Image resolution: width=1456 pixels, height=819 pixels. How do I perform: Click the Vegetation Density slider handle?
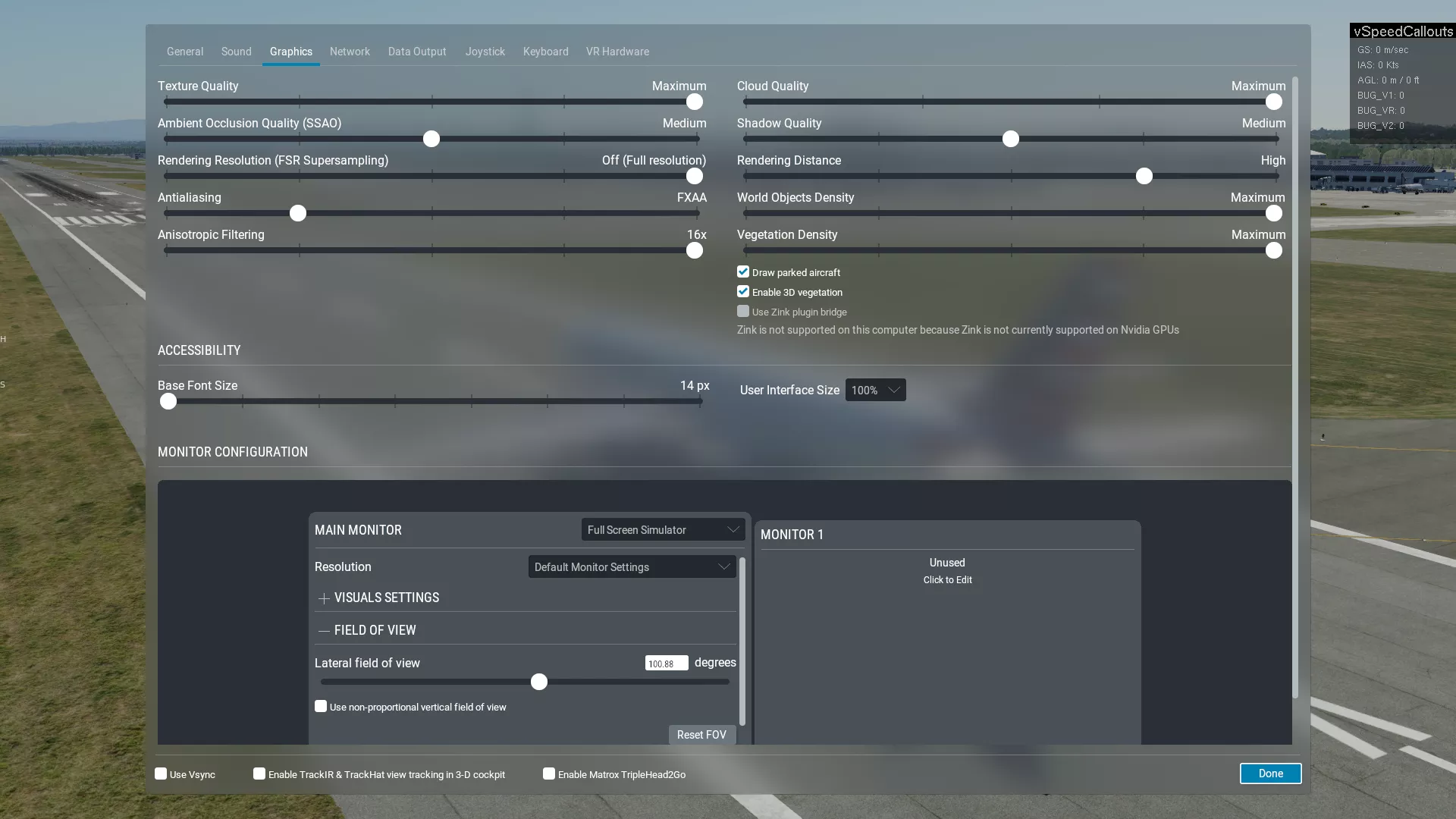click(1274, 250)
